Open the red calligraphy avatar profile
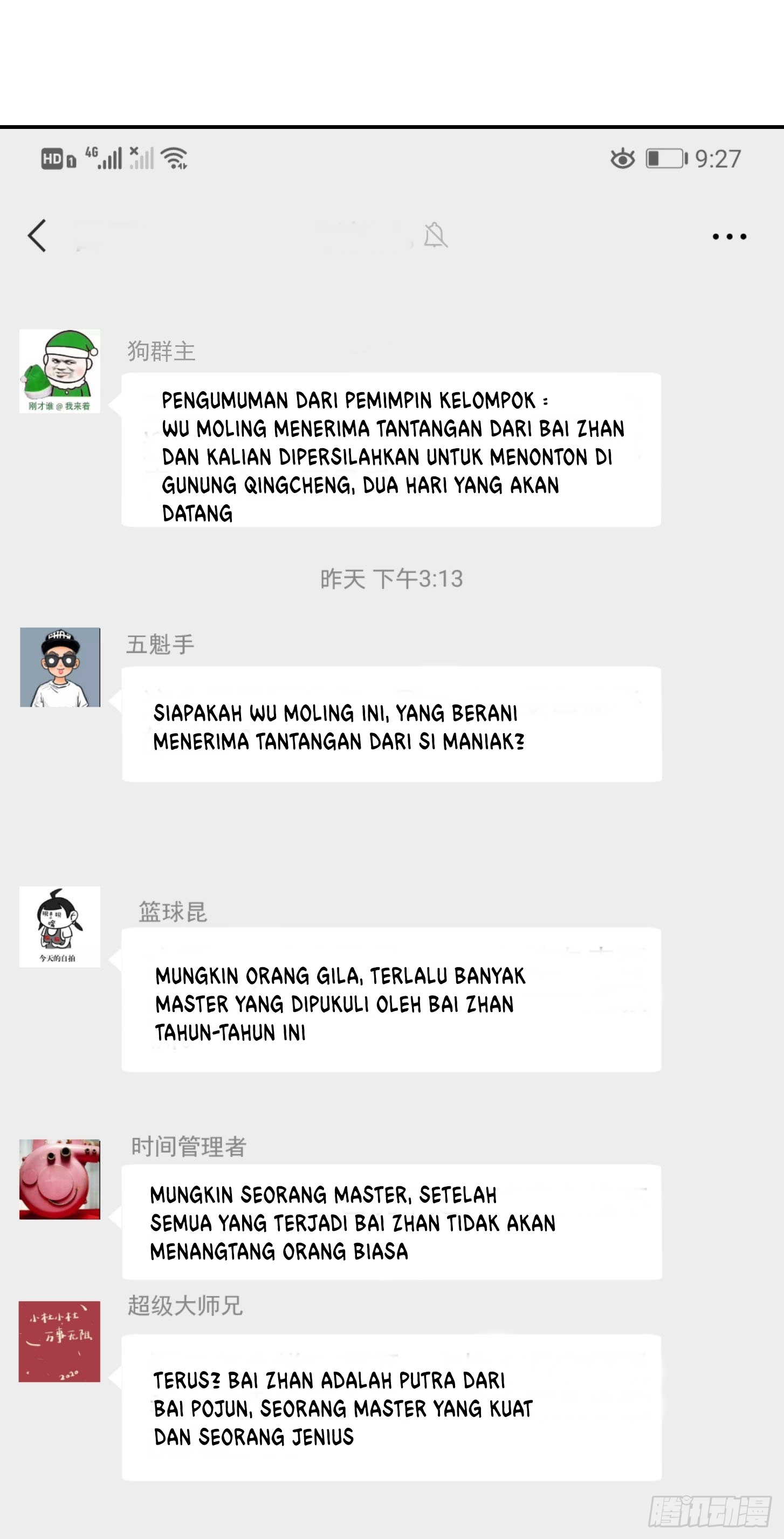 60,1341
